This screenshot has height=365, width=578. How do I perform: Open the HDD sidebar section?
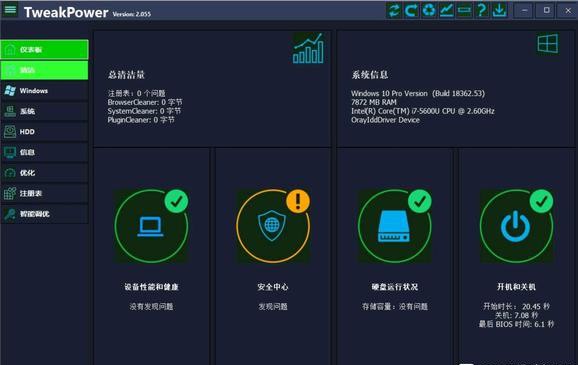click(x=44, y=132)
